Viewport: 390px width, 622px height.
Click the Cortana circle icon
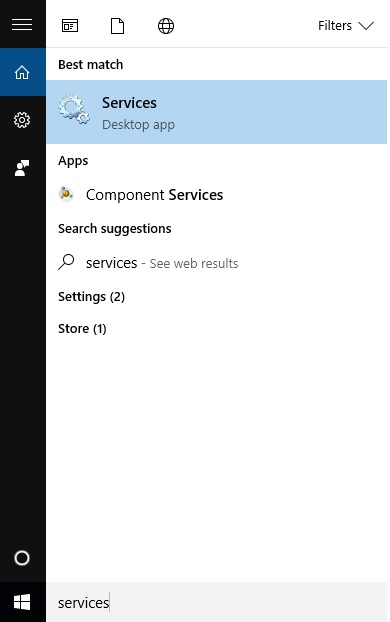(x=22, y=558)
